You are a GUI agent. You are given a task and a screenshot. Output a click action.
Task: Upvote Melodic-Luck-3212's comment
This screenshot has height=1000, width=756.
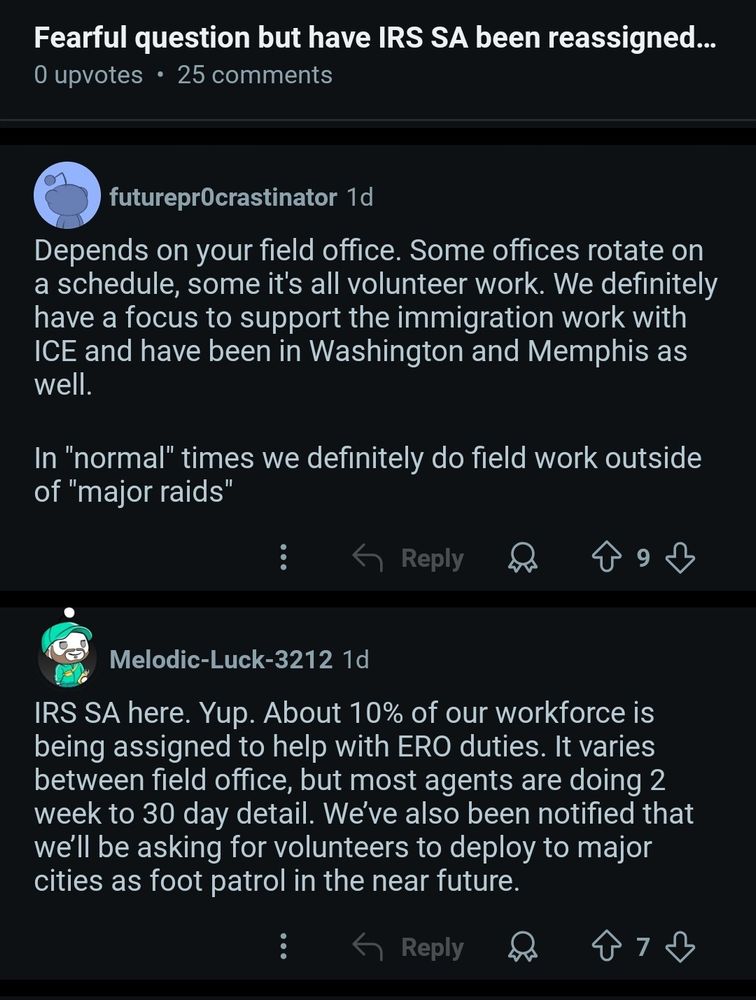click(x=606, y=946)
